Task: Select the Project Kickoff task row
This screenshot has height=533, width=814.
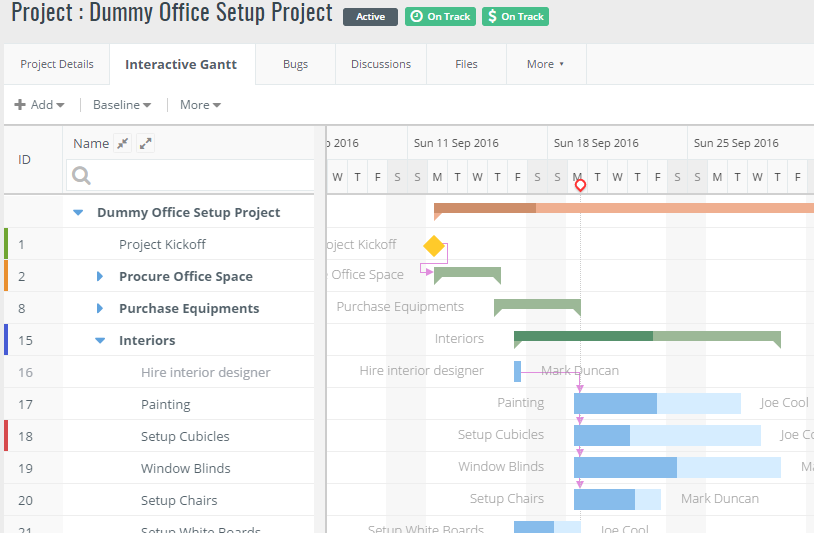Action: click(x=159, y=244)
